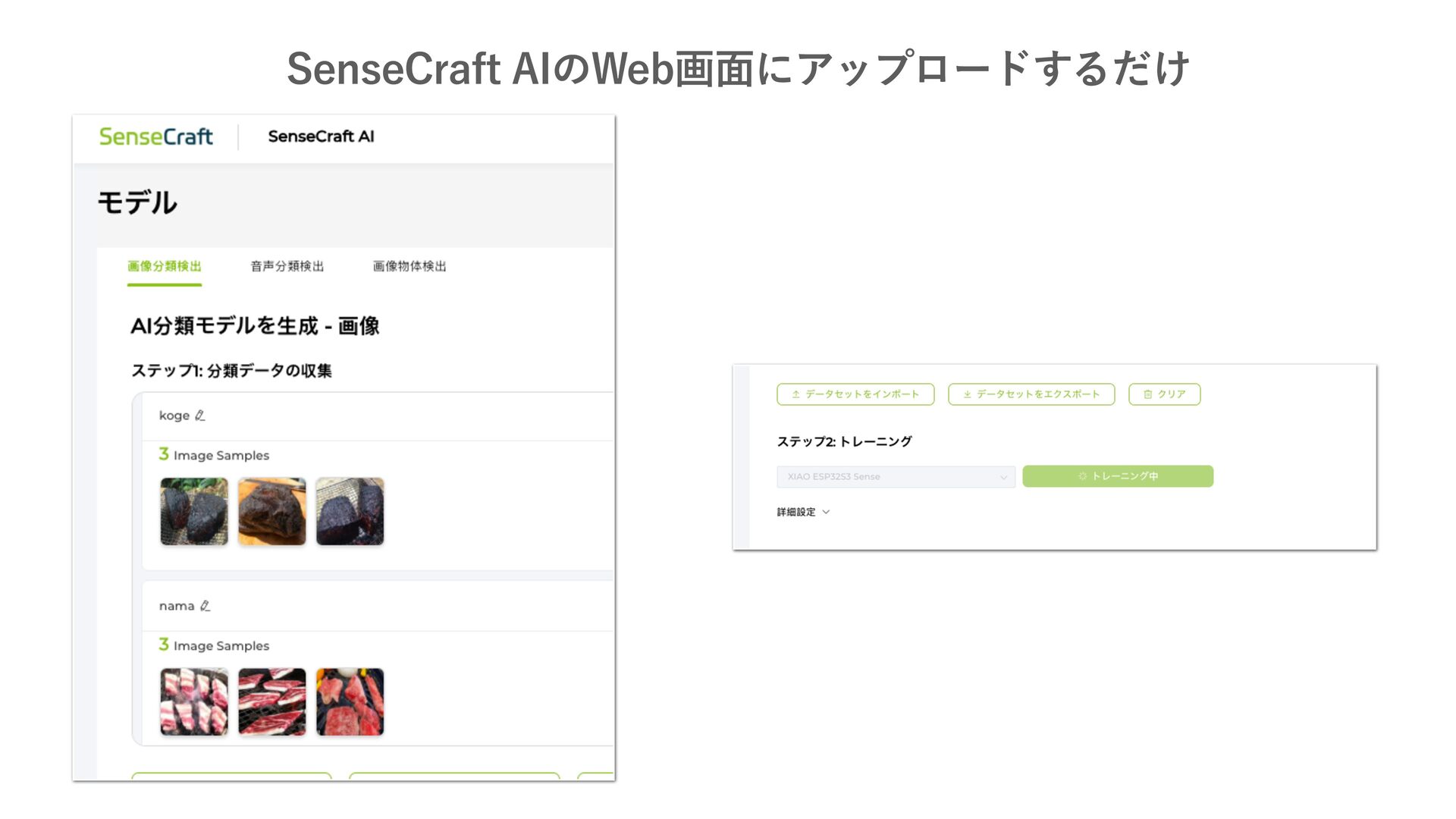The image size is (1456, 819).
Task: Click the pencil edit icon beside koge
Action: point(200,416)
